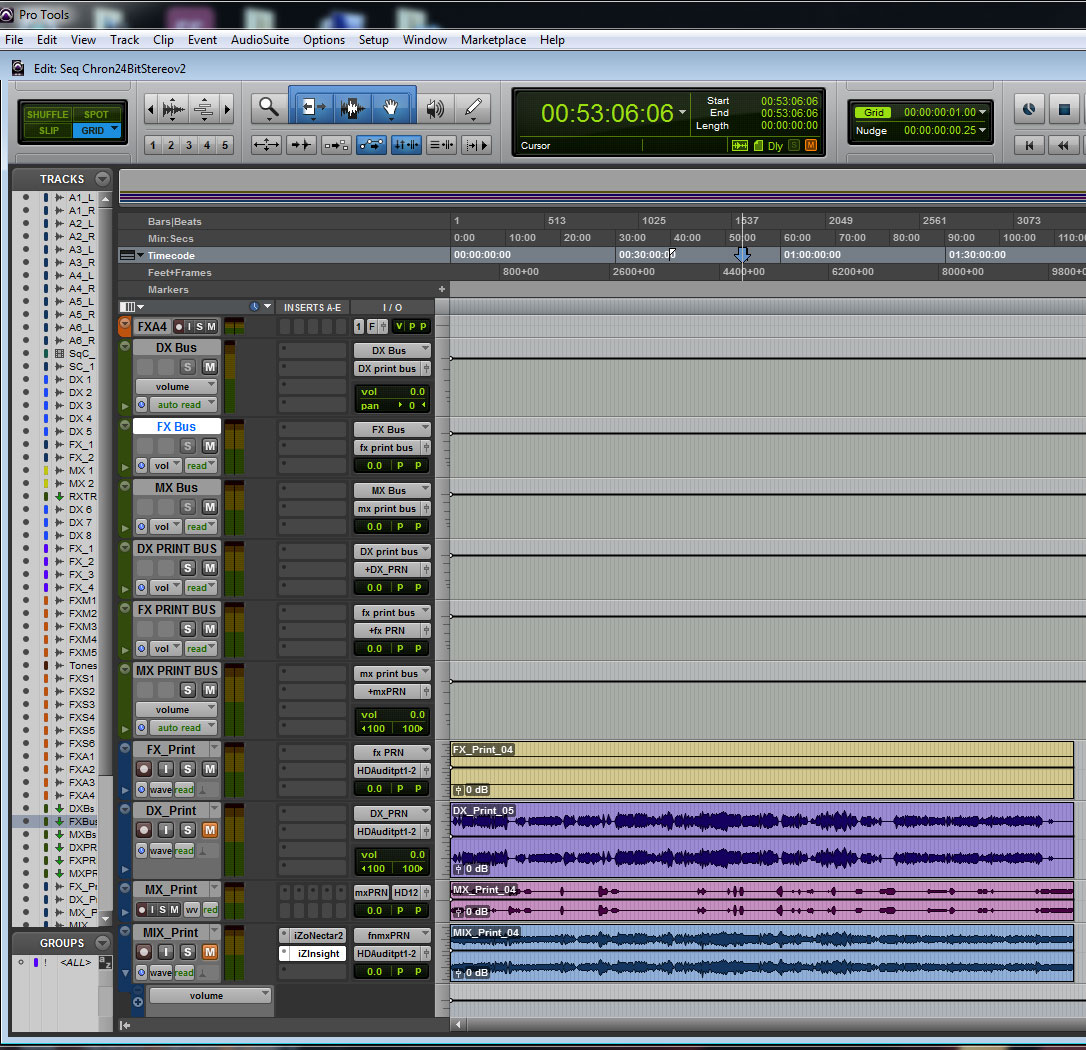Image resolution: width=1086 pixels, height=1050 pixels.
Task: Select the Pencil tool
Action: (473, 107)
